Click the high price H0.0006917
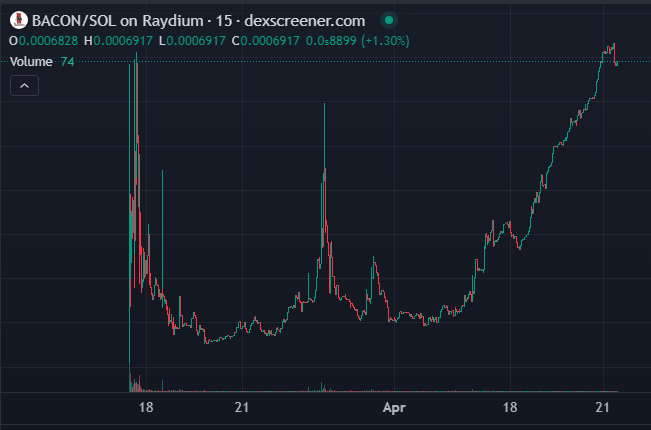Viewport: 651px width, 430px height. (x=118, y=41)
